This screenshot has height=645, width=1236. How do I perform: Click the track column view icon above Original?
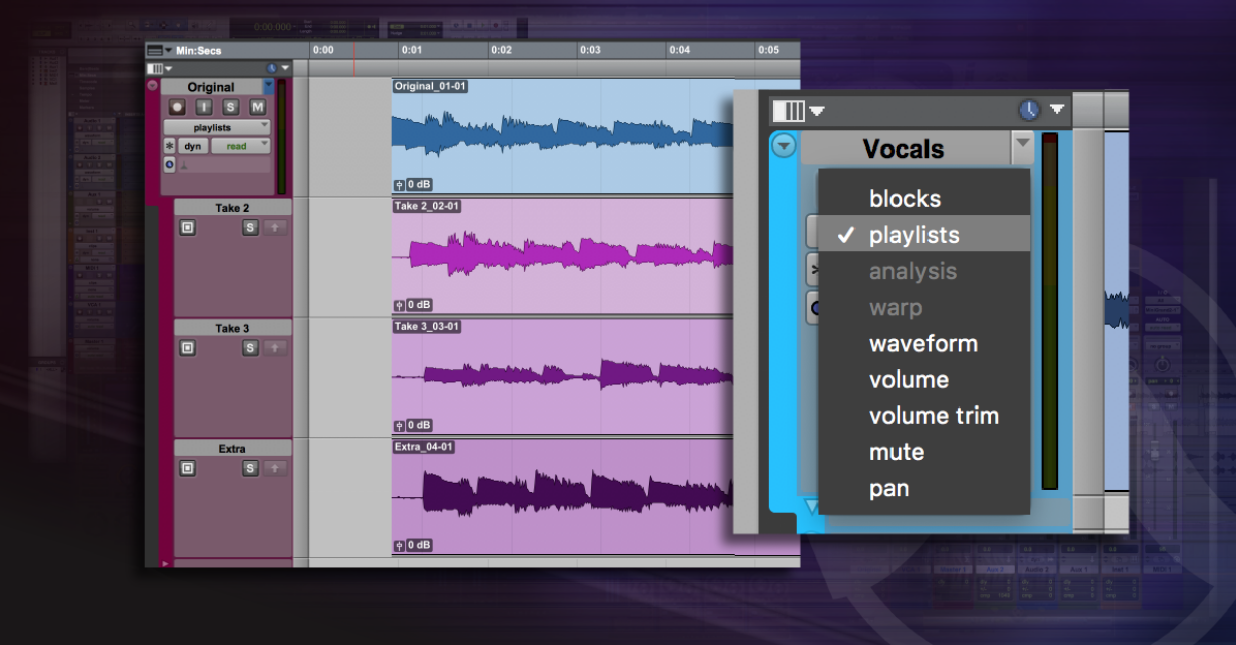point(155,69)
